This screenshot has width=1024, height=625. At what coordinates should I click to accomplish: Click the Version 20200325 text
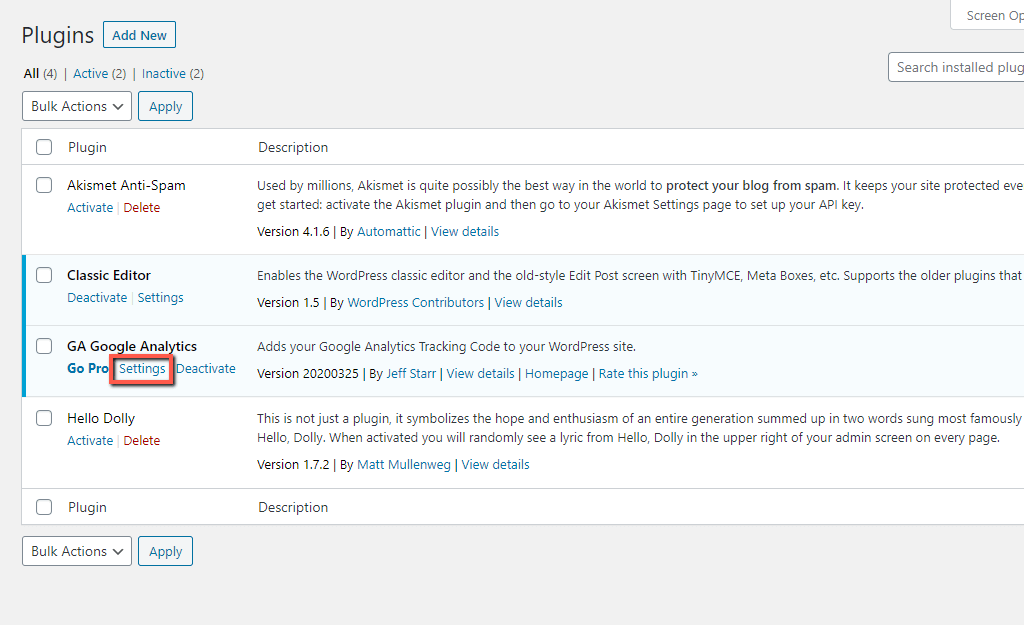point(308,374)
